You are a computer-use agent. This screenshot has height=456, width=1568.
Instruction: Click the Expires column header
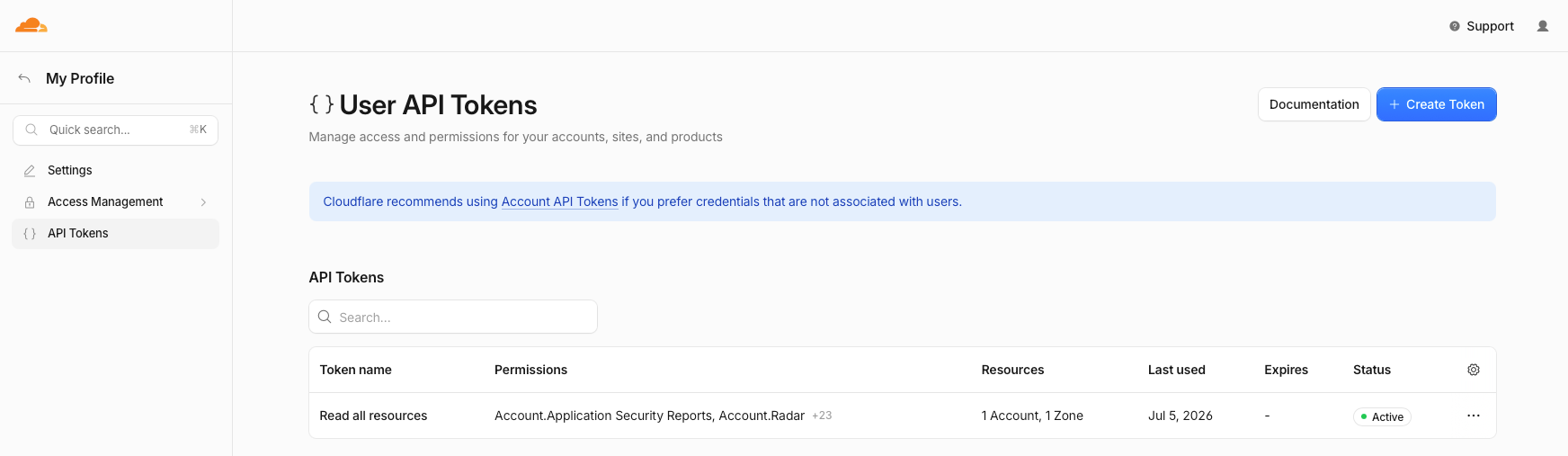(x=1286, y=370)
